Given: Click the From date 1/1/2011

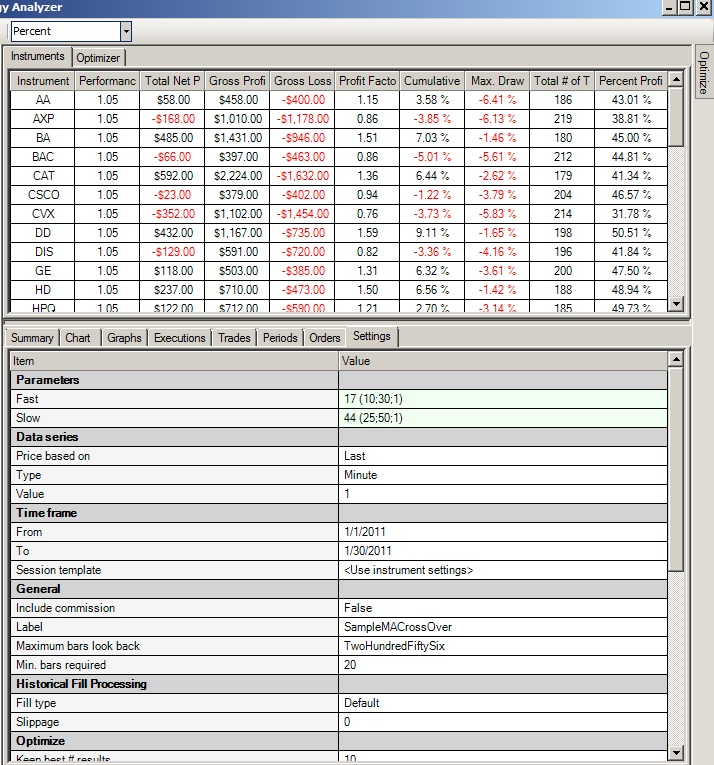Looking at the screenshot, I should click(x=503, y=532).
